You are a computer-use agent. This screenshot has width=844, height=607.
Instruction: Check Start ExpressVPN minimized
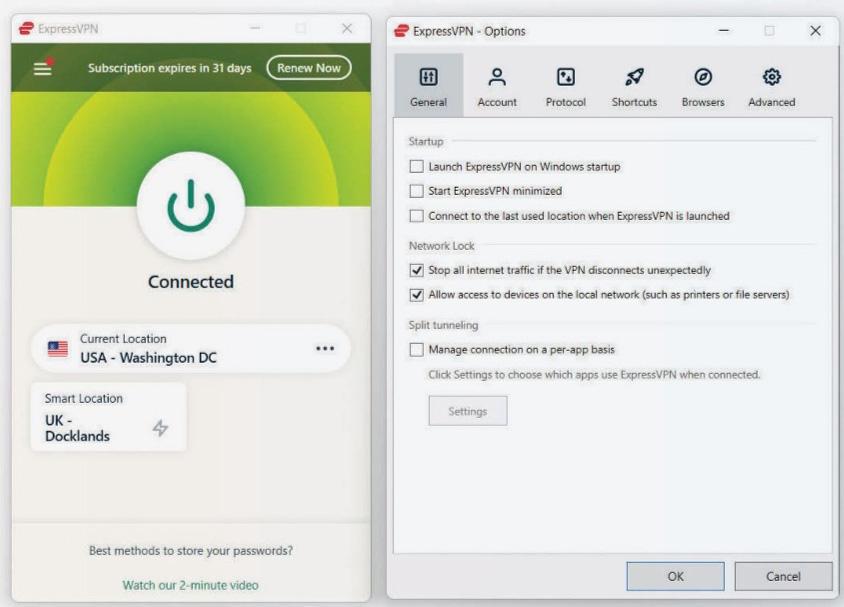click(417, 191)
